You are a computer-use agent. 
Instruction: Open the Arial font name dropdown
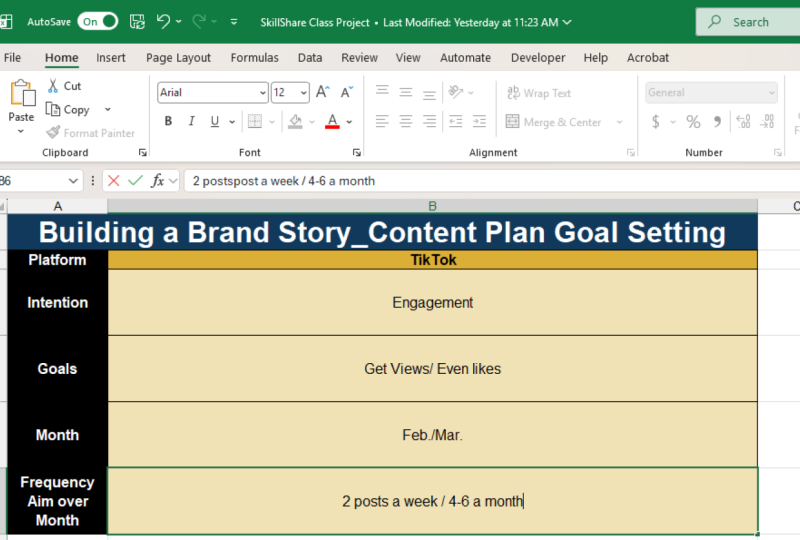(263, 93)
